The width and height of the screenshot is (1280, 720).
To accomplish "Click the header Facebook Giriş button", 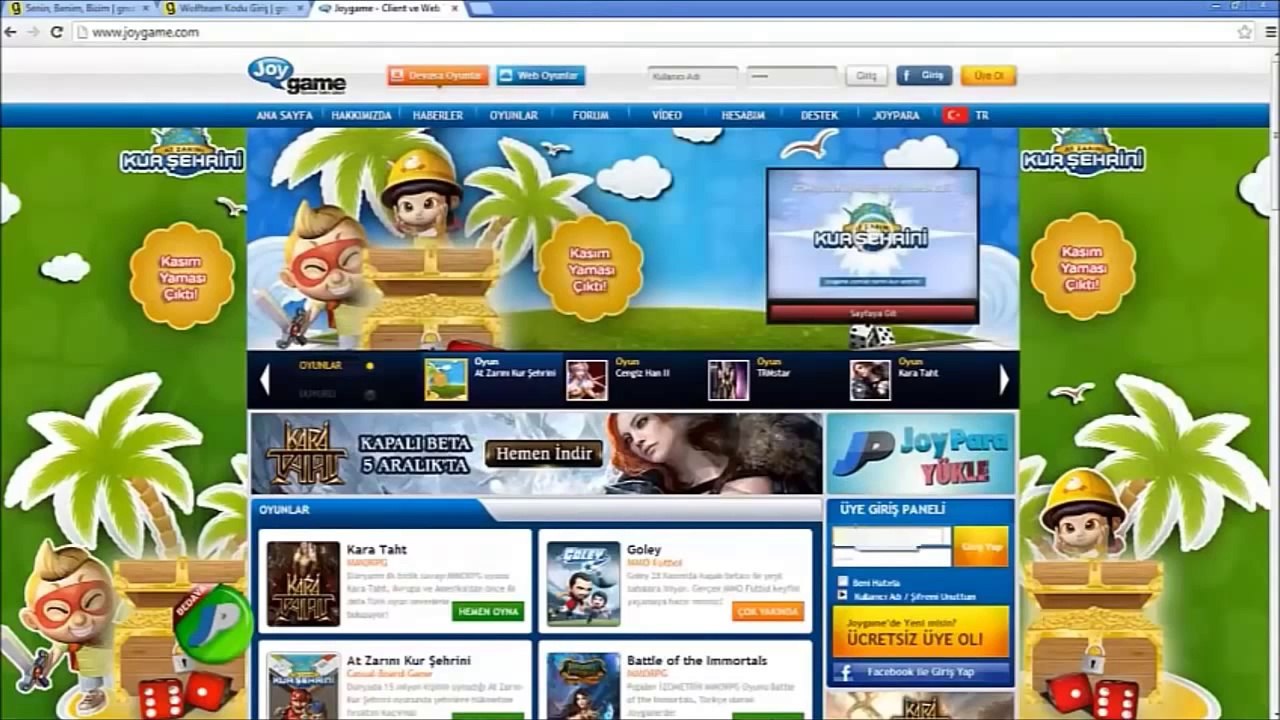I will 924,76.
